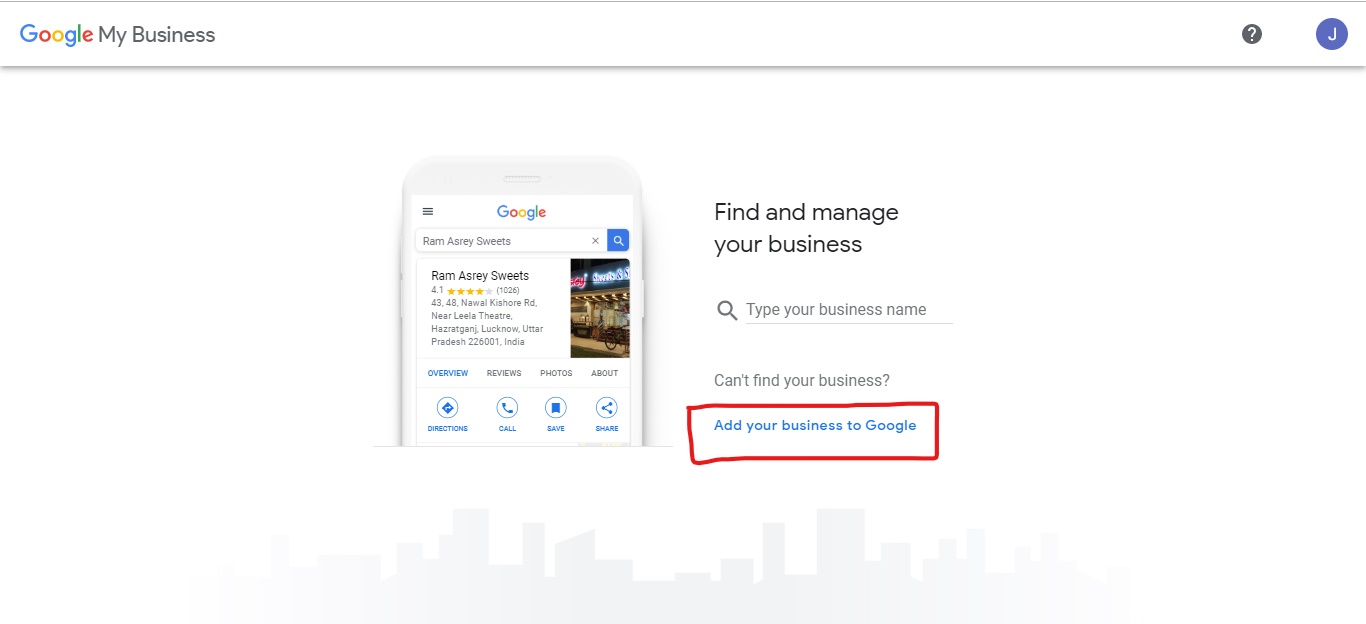Viewport: 1366px width, 624px height.
Task: Click the Save bookmark icon
Action: point(556,408)
